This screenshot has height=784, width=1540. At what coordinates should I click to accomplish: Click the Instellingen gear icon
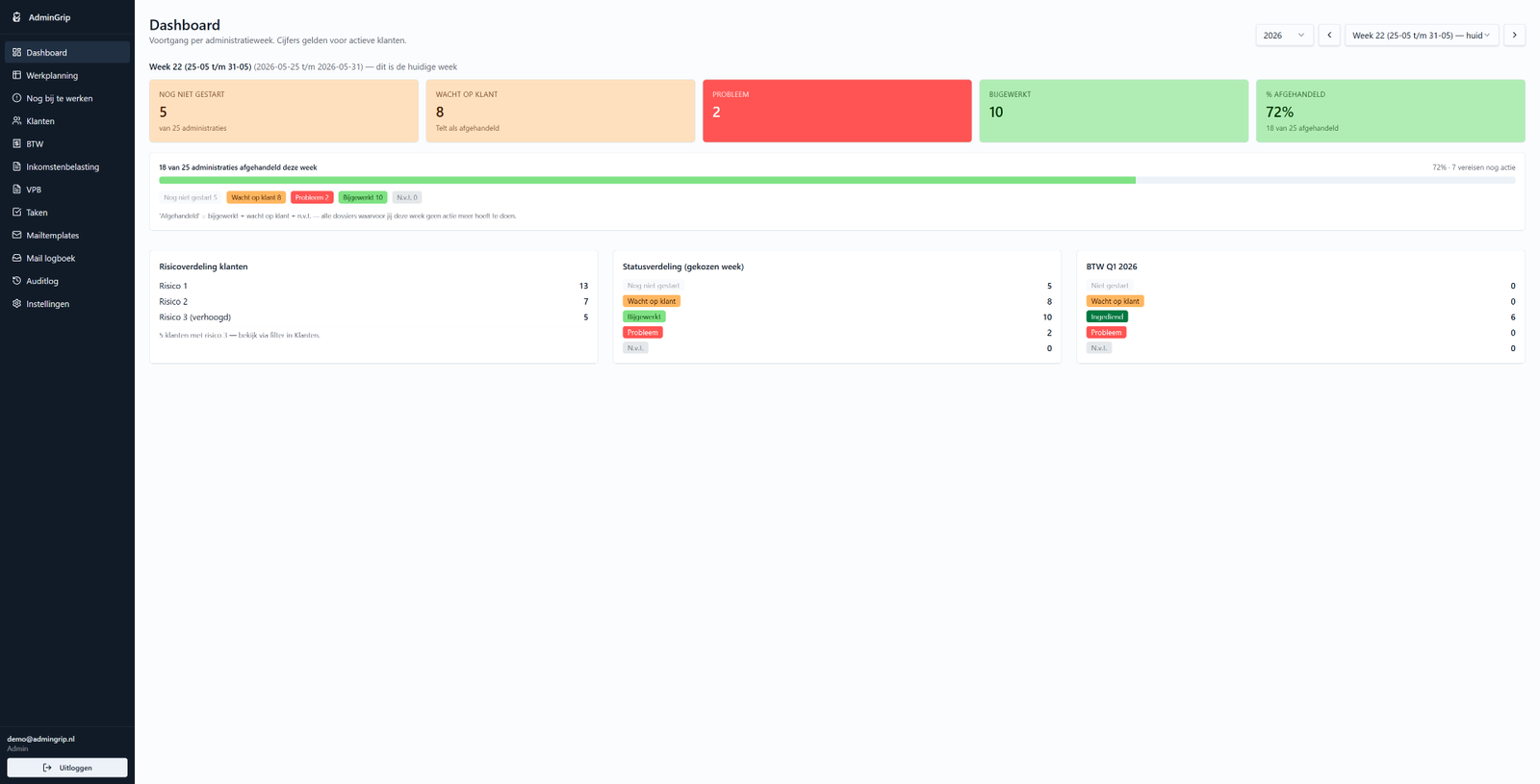click(x=16, y=304)
